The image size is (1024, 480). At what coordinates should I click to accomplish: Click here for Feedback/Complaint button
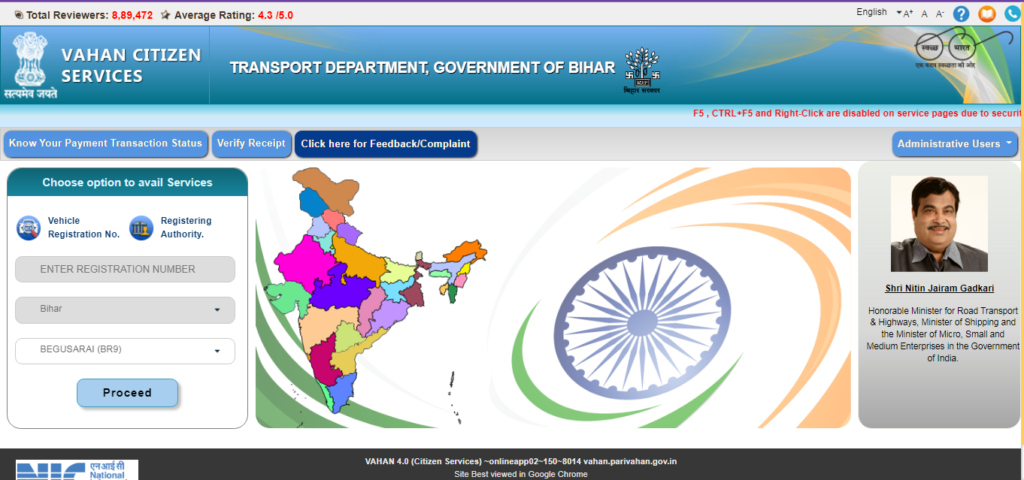tap(385, 144)
